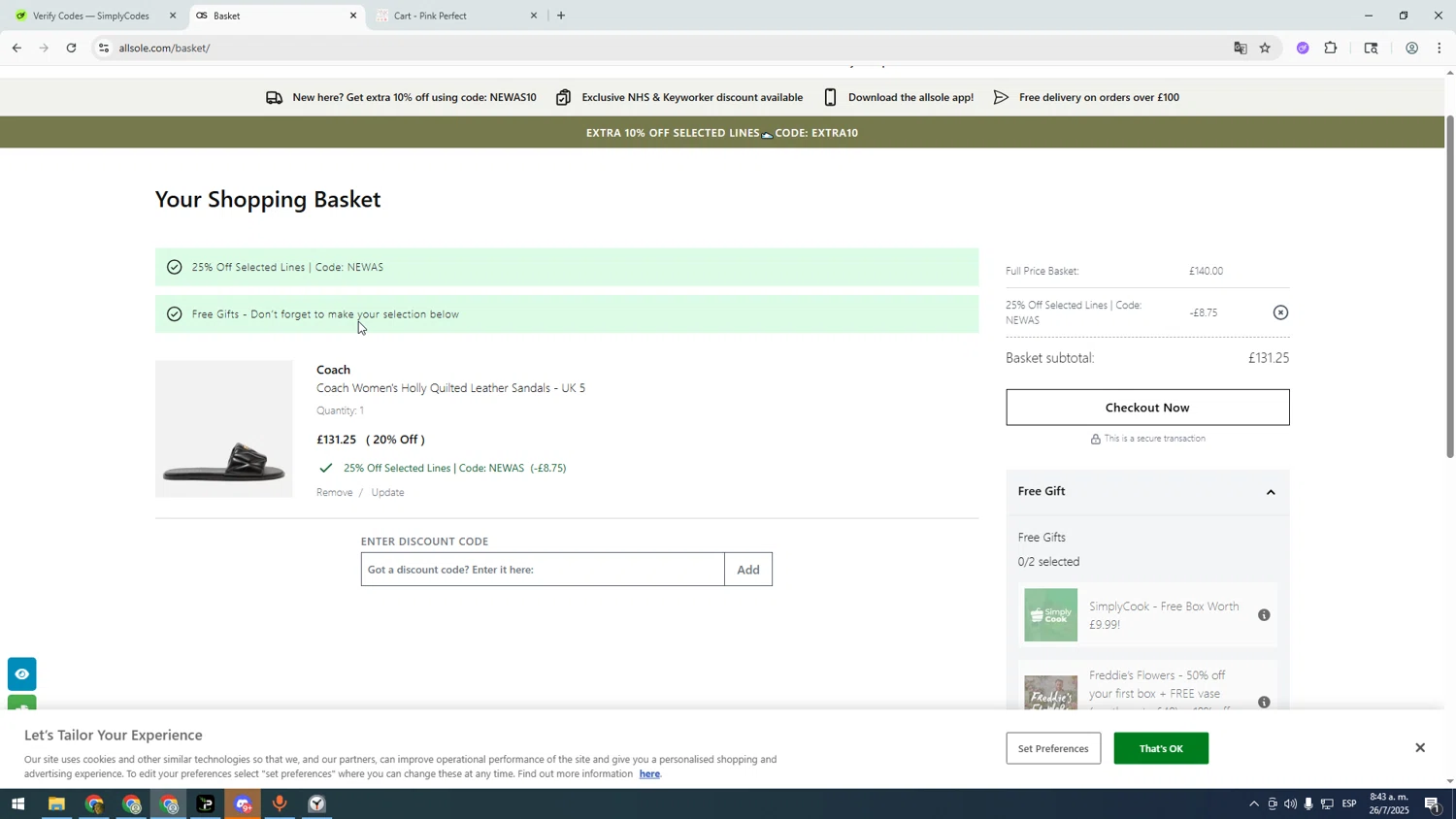
Task: Show info for Freddie's Flowers offer
Action: coord(1264,703)
